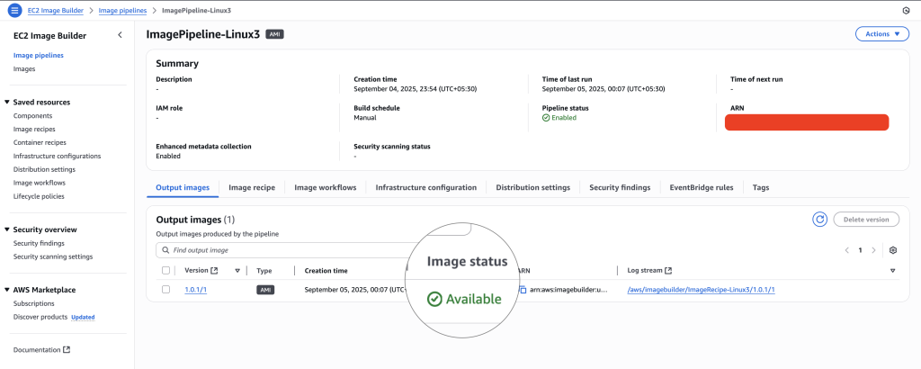Open the Actions dropdown
The image size is (921, 369).
tap(882, 34)
